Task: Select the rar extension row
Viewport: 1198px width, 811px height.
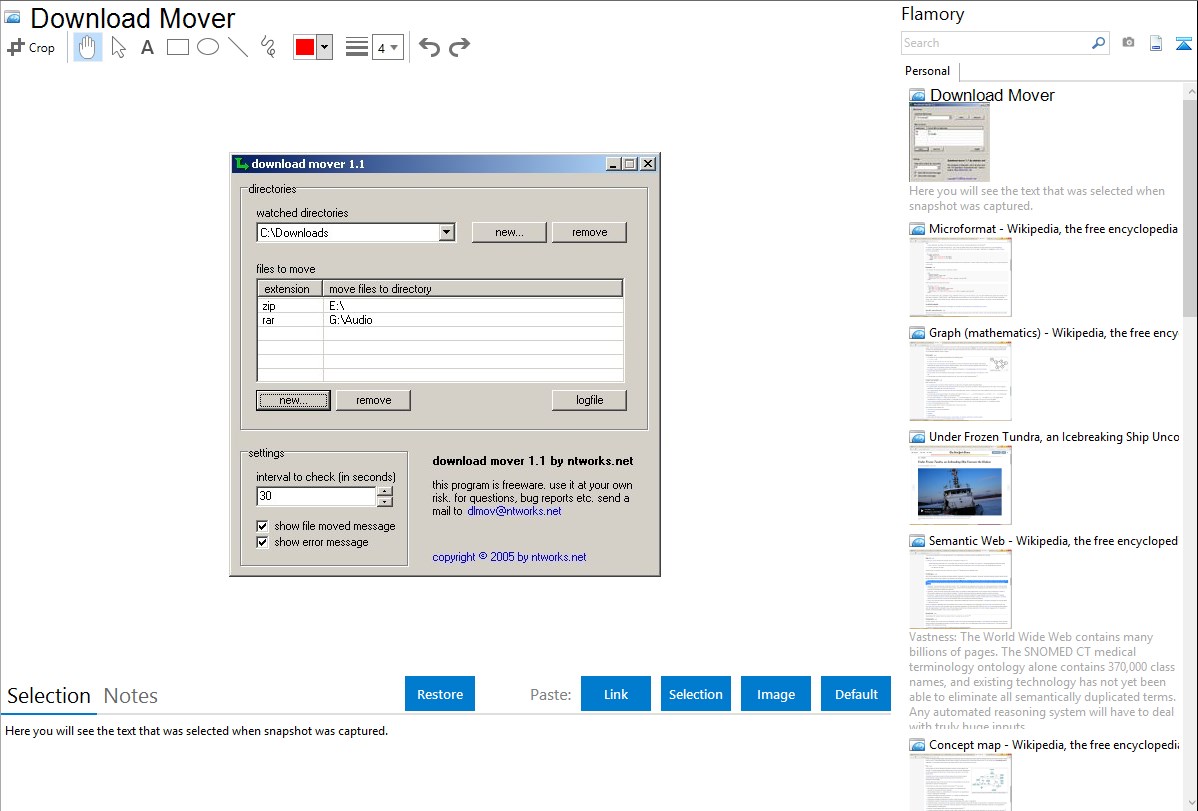Action: pyautogui.click(x=440, y=320)
